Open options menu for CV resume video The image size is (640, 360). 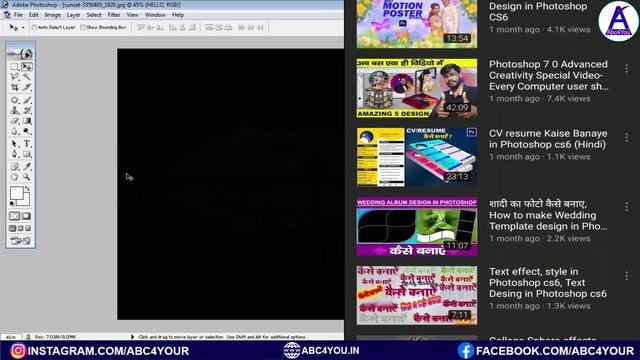(x=627, y=138)
